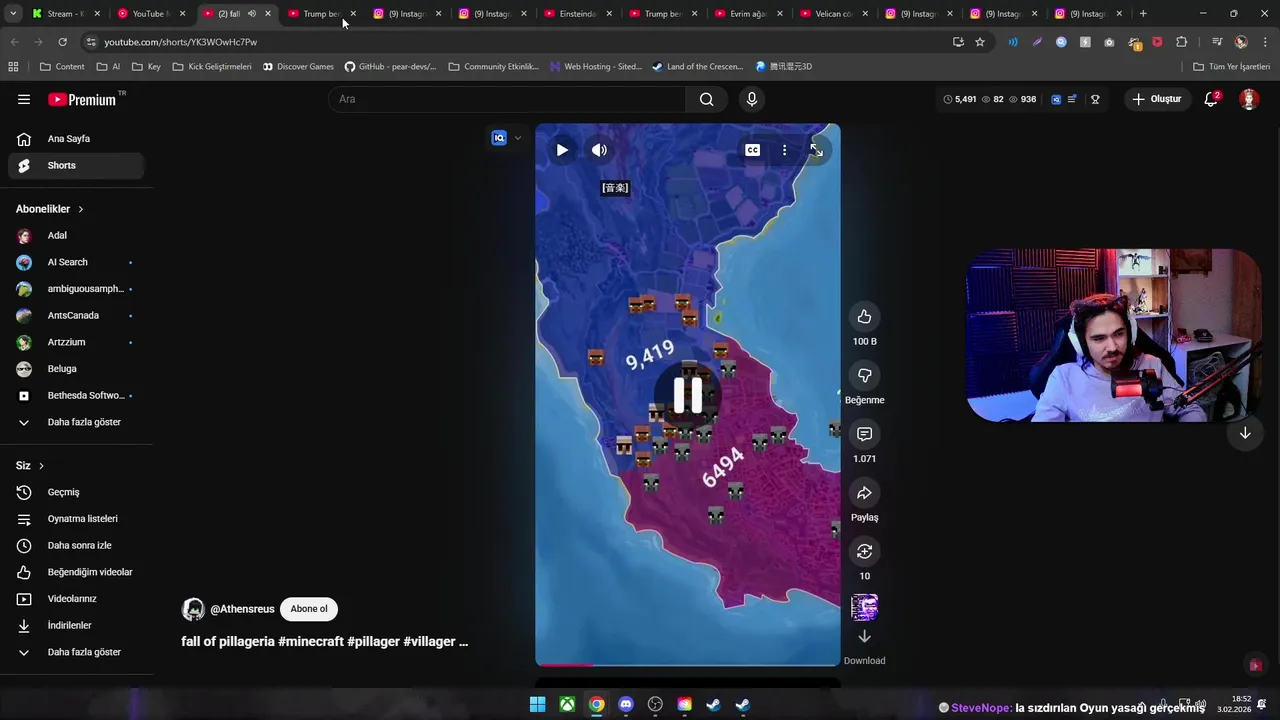This screenshot has width=1280, height=720.
Task: Subscribe with the Abone ol button
Action: pyautogui.click(x=309, y=609)
